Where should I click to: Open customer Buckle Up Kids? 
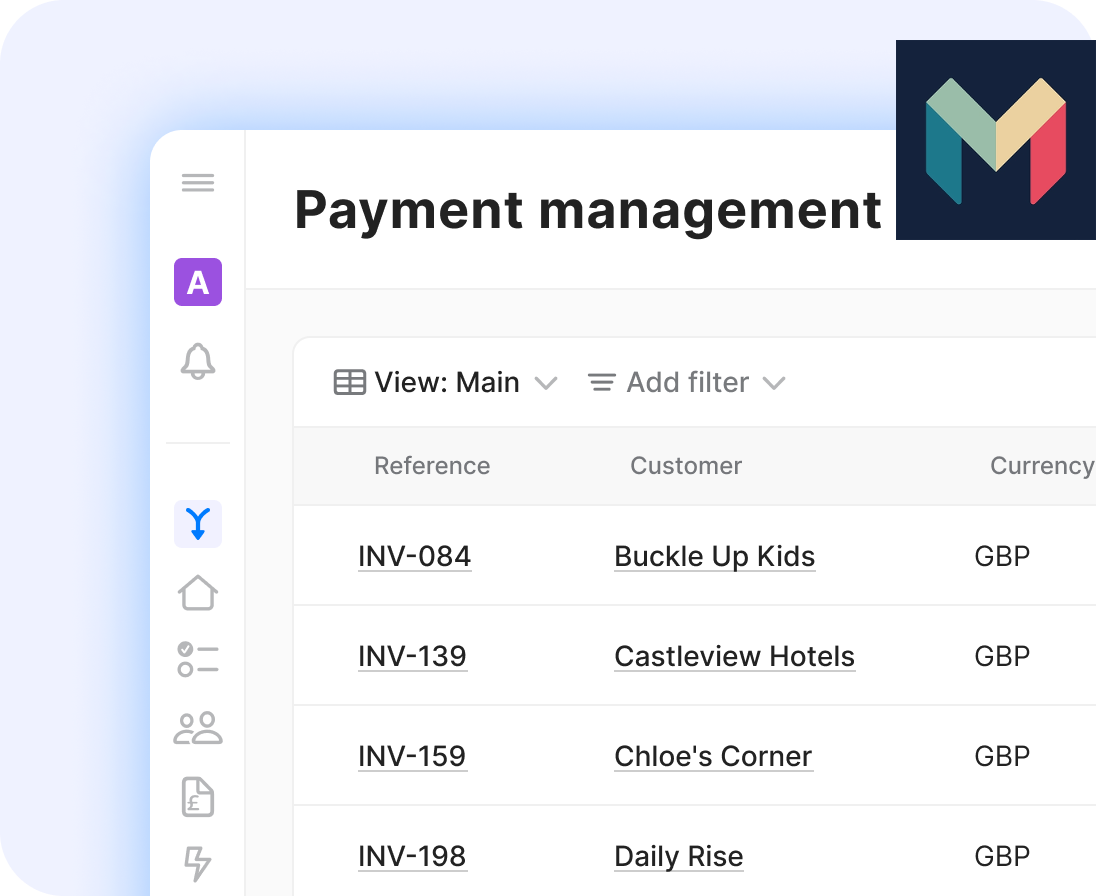pyautogui.click(x=714, y=556)
